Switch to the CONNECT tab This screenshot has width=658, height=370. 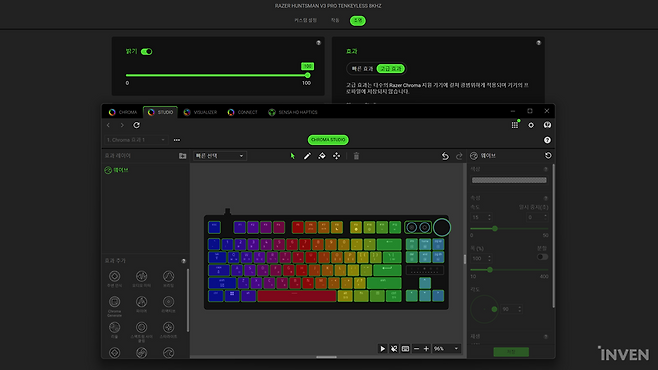click(x=243, y=112)
